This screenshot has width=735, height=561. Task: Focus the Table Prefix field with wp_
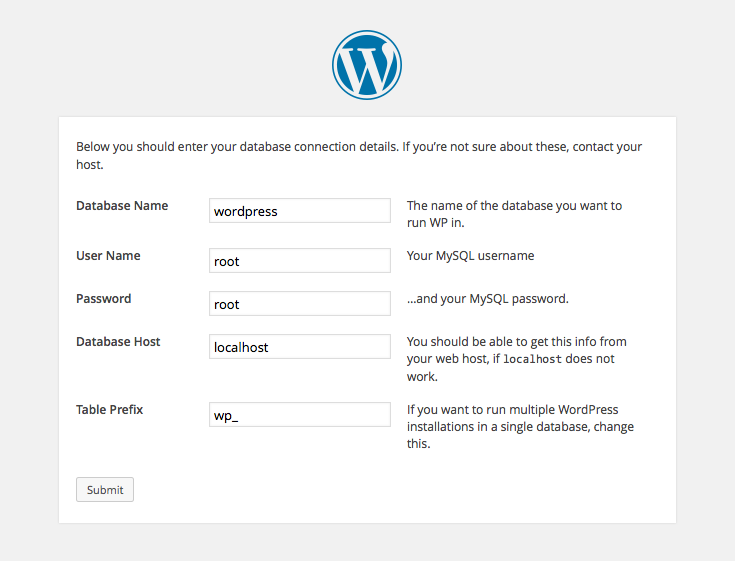300,414
